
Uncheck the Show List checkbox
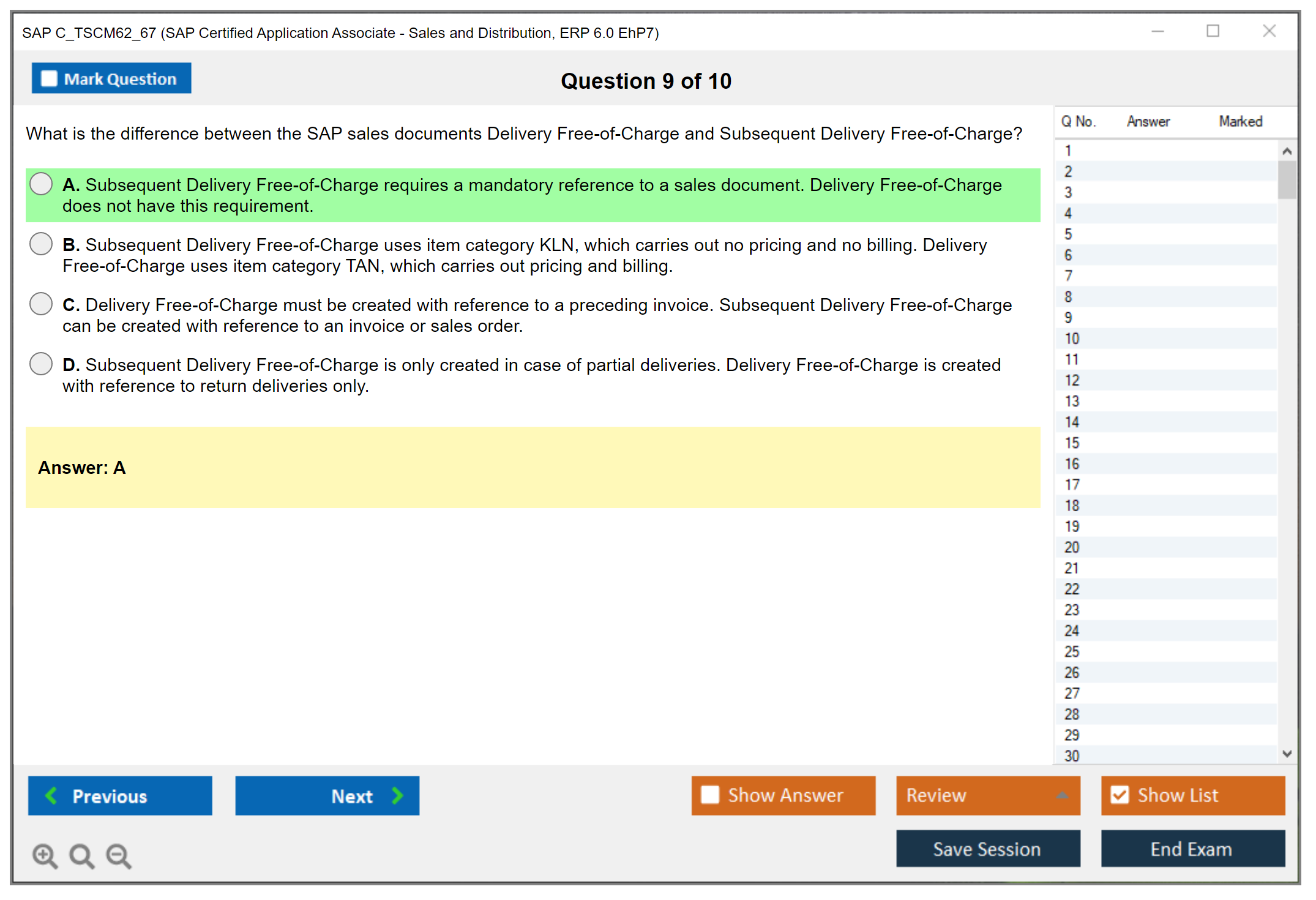[x=1120, y=795]
